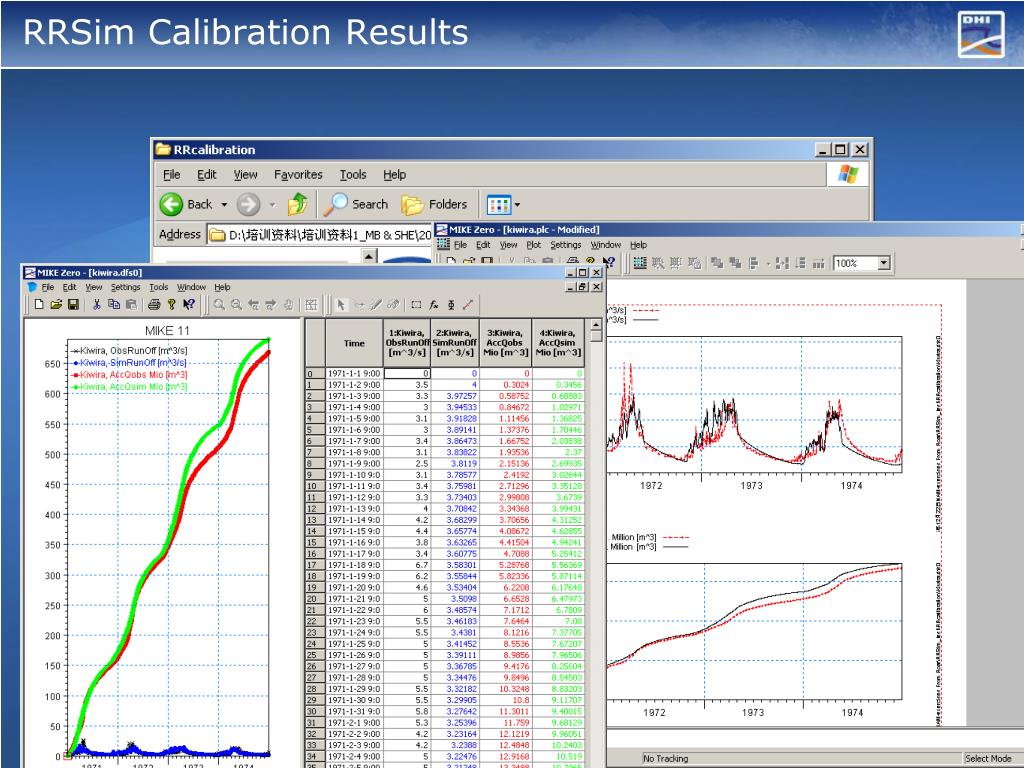
Task: Click Open folder icon in kiwira.dfs0 toolbar
Action: pyautogui.click(x=56, y=304)
